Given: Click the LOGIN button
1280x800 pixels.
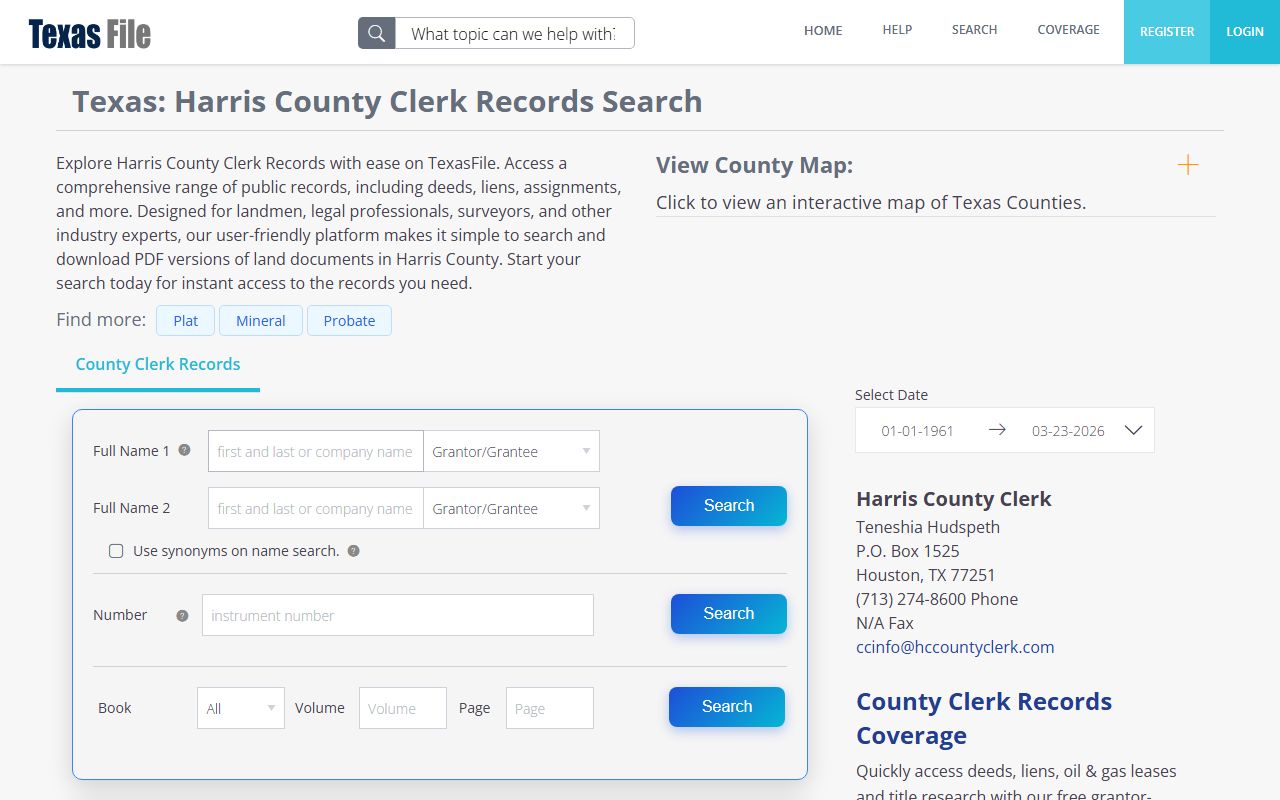Looking at the screenshot, I should [1245, 32].
